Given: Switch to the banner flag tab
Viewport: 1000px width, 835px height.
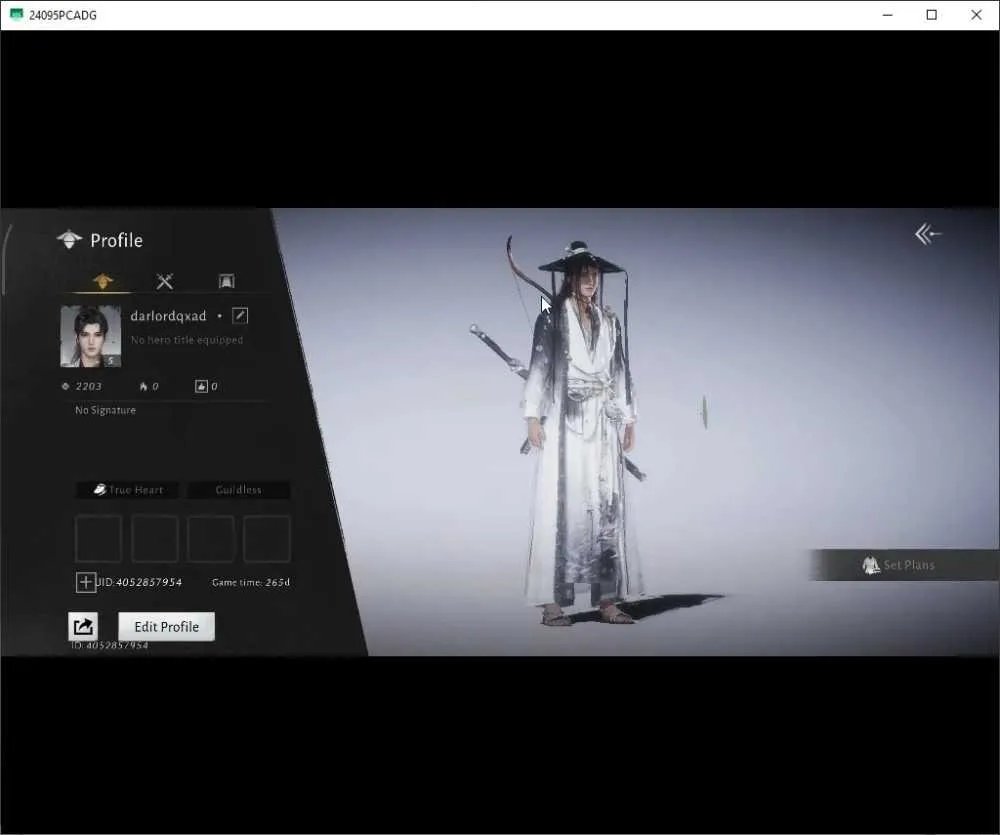Looking at the screenshot, I should 226,281.
